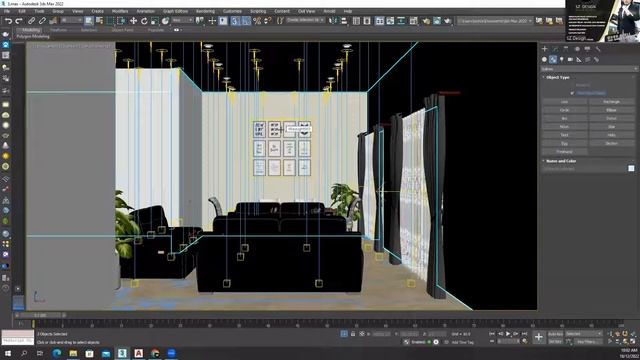Click Maximize Viewport toggle icon
This screenshot has height=360, width=640.
pyautogui.click(x=633, y=341)
